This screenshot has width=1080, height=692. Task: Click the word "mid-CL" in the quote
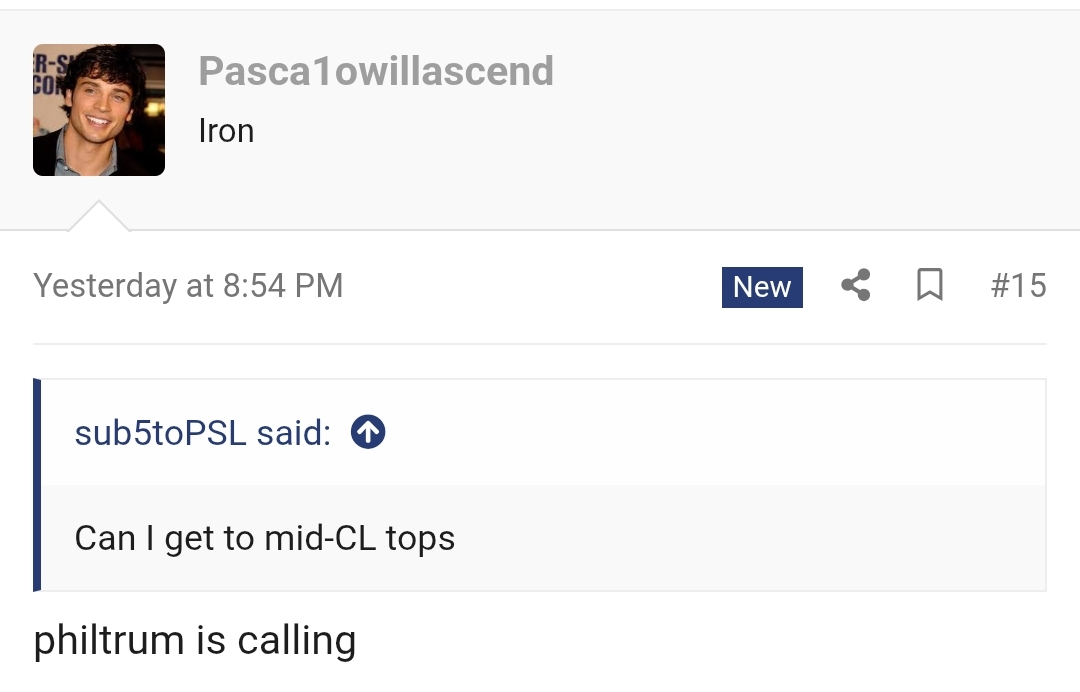click(320, 539)
